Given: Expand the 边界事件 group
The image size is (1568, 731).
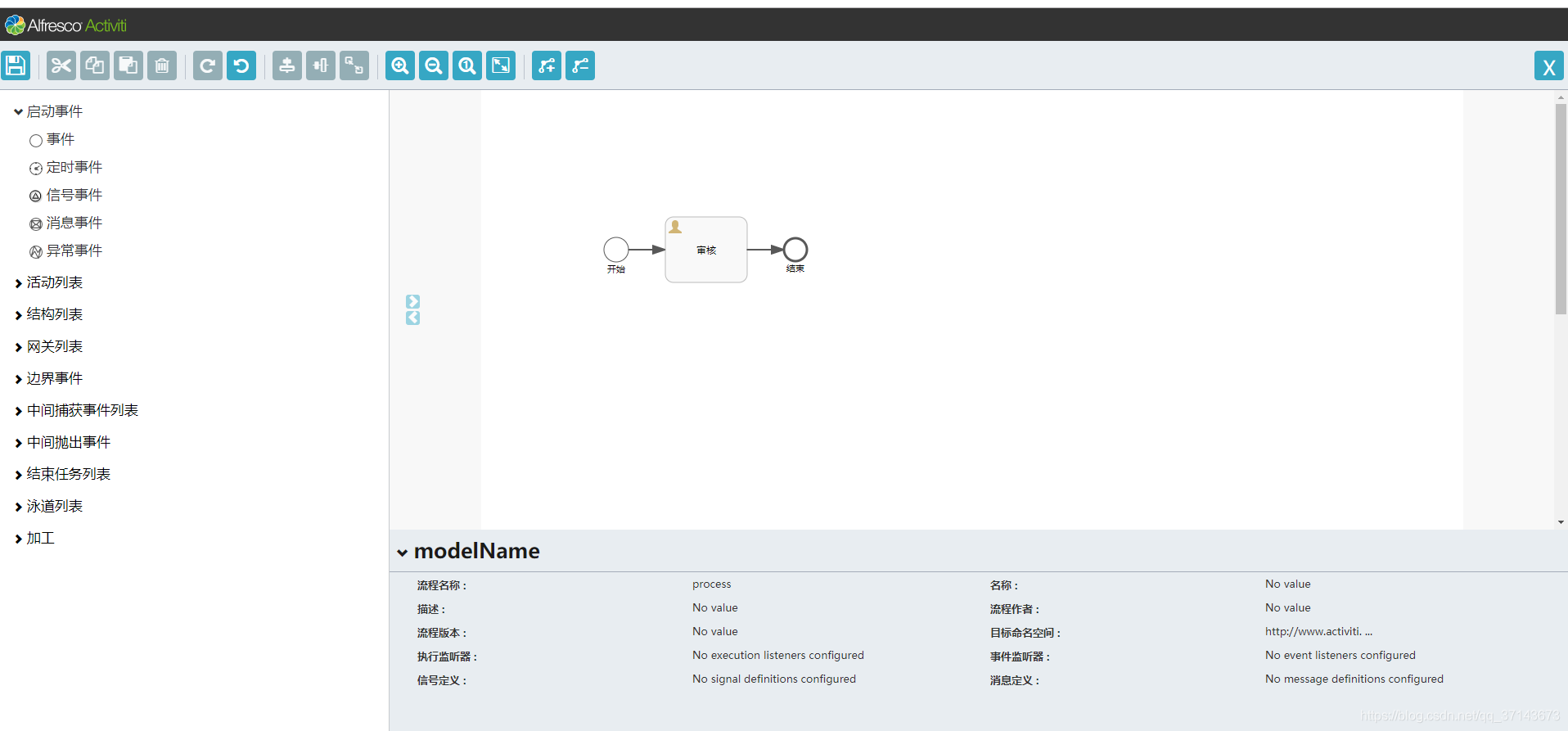Looking at the screenshot, I should click(48, 379).
